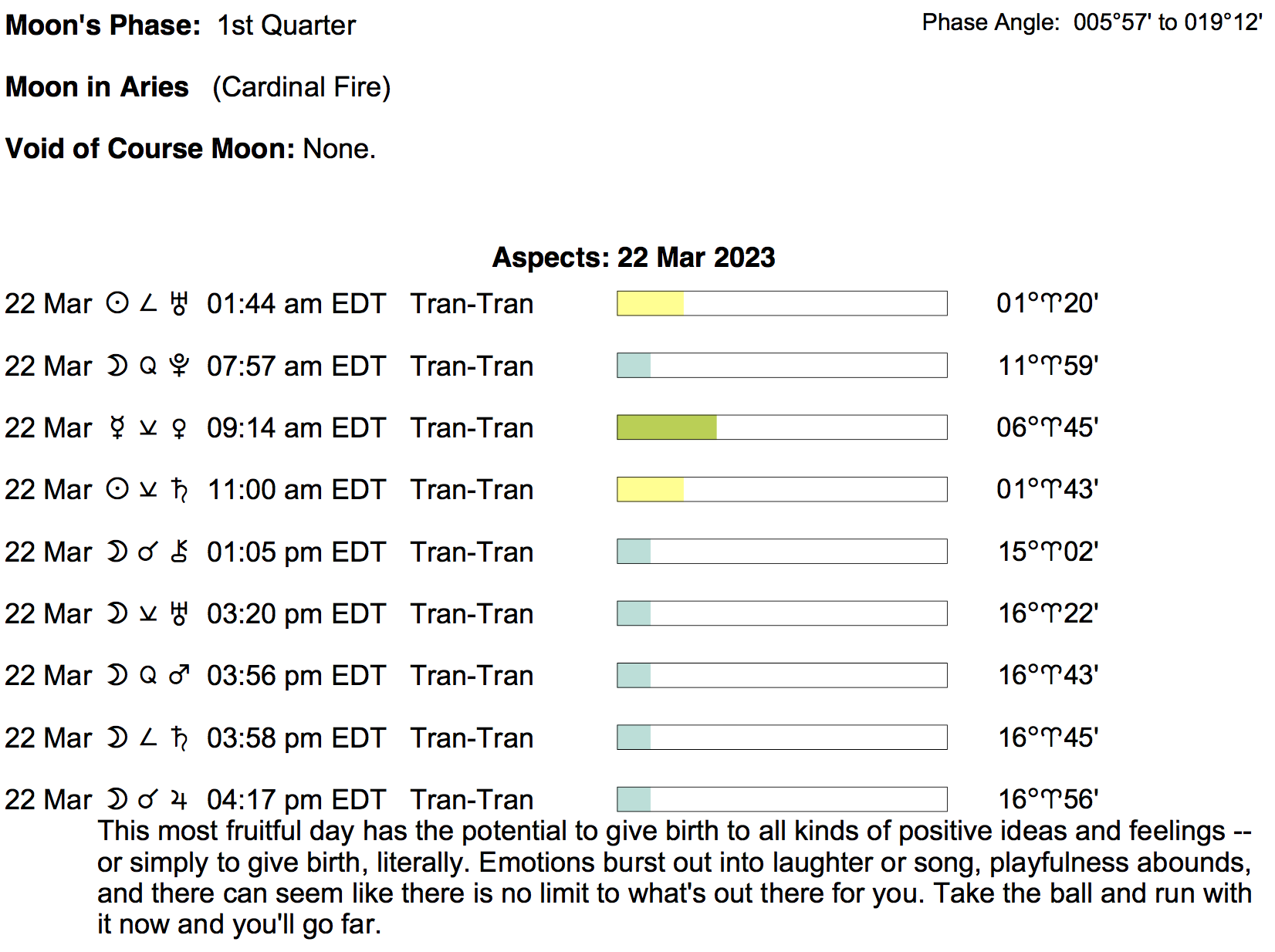Screen dimensions: 1275x952
Task: Click the Pluto glyph in 07:57 am row
Action: (x=179, y=366)
